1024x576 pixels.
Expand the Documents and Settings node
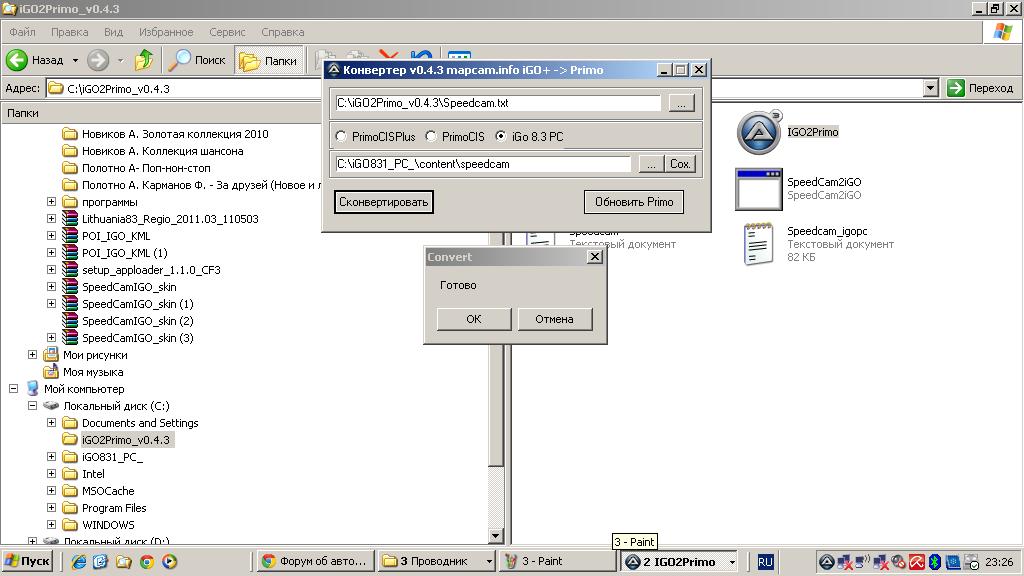(52, 423)
